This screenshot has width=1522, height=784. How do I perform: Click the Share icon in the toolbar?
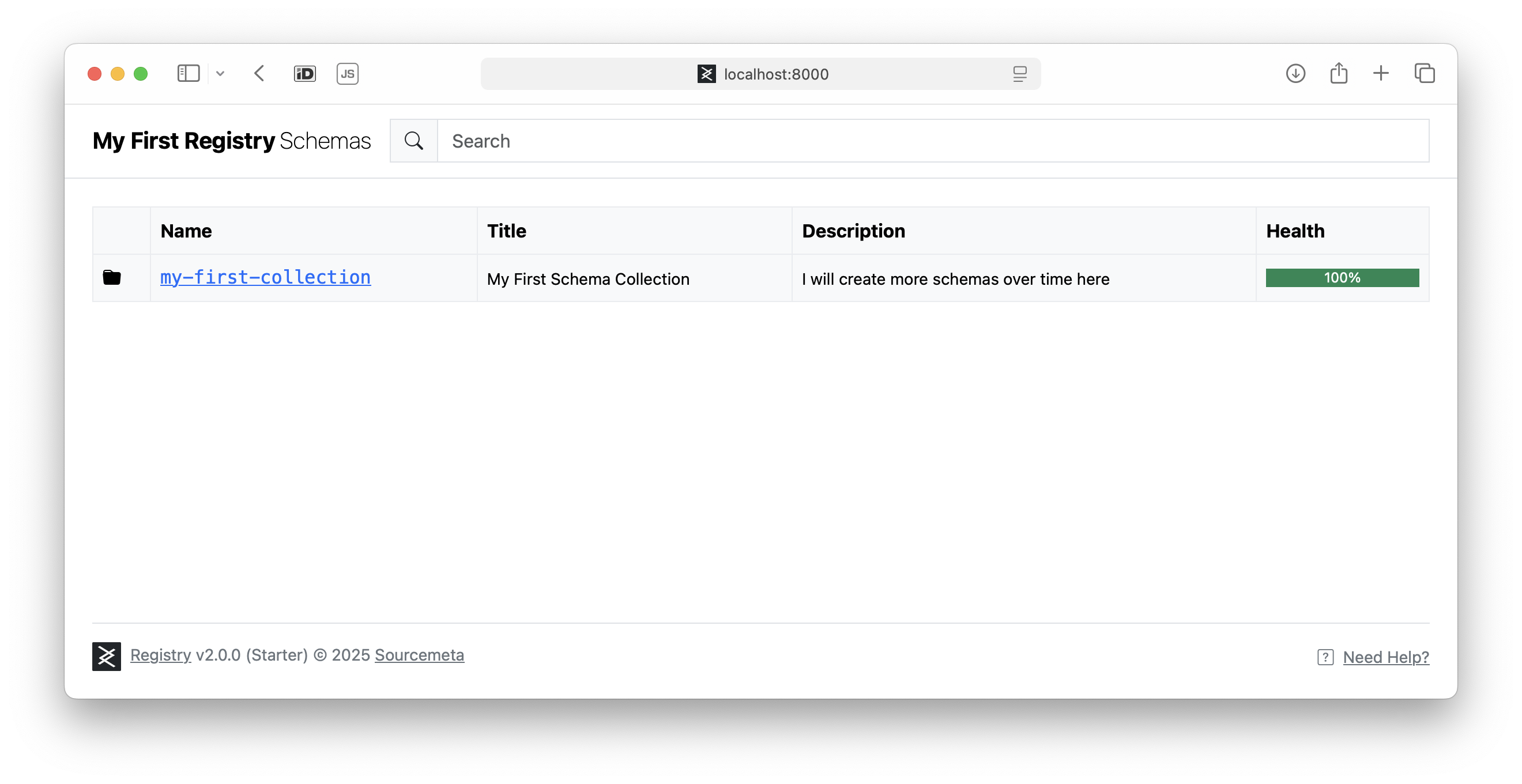pos(1339,73)
